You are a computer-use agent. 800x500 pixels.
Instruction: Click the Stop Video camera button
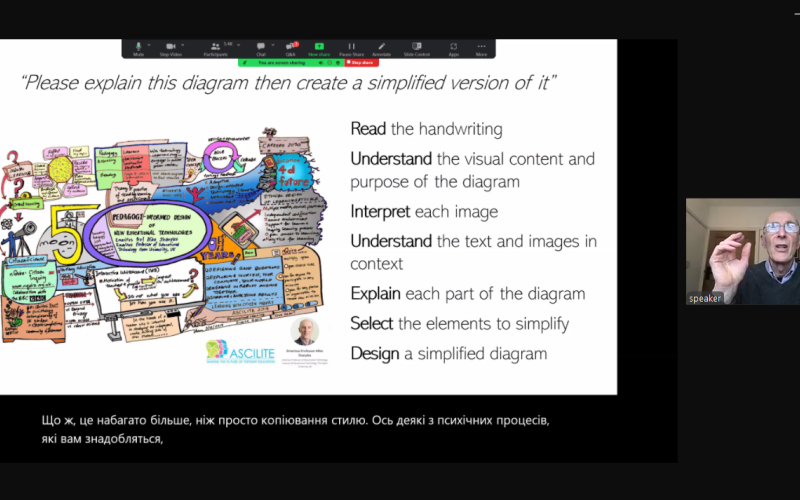[170, 48]
